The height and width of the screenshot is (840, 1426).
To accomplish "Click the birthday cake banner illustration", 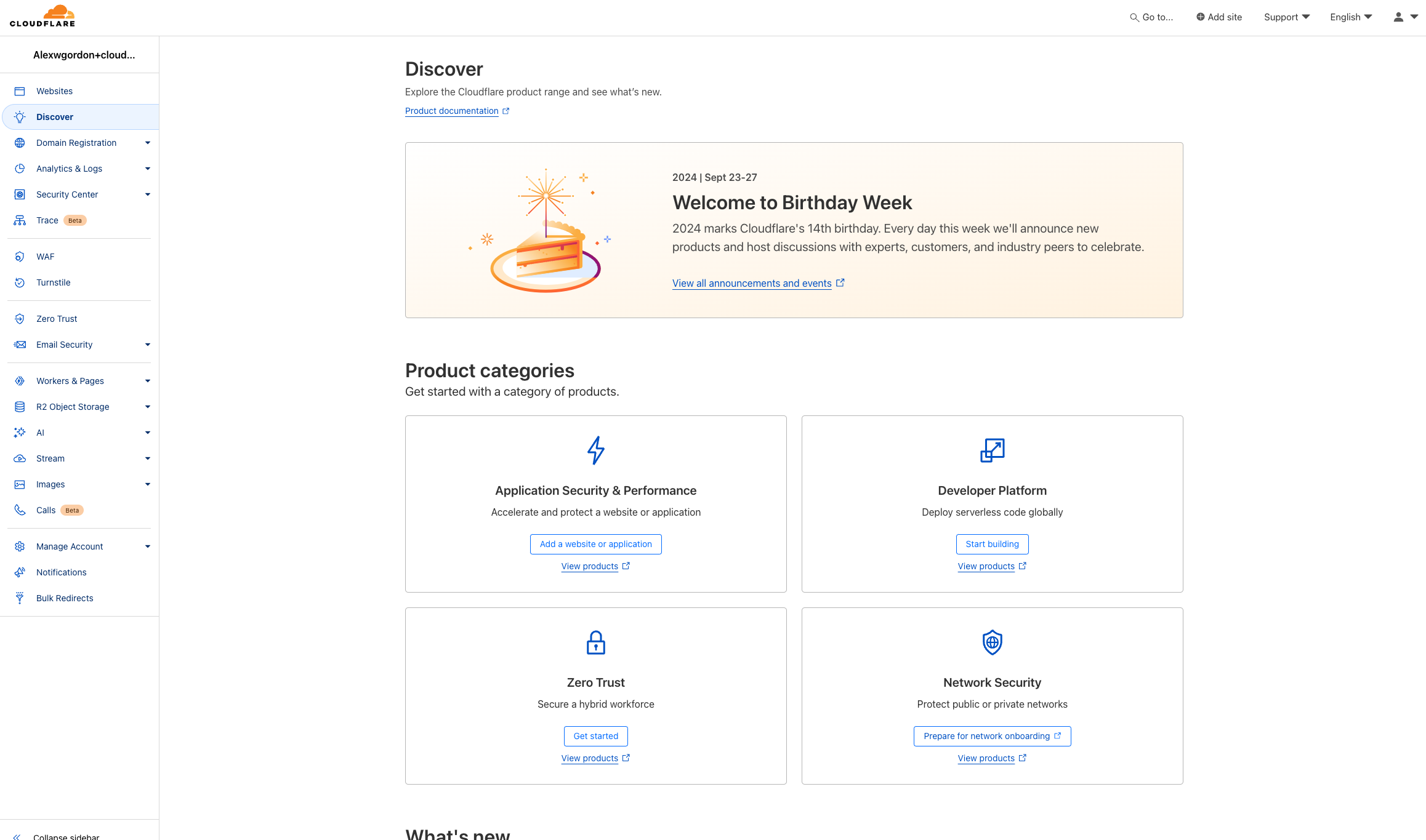I will tap(541, 230).
